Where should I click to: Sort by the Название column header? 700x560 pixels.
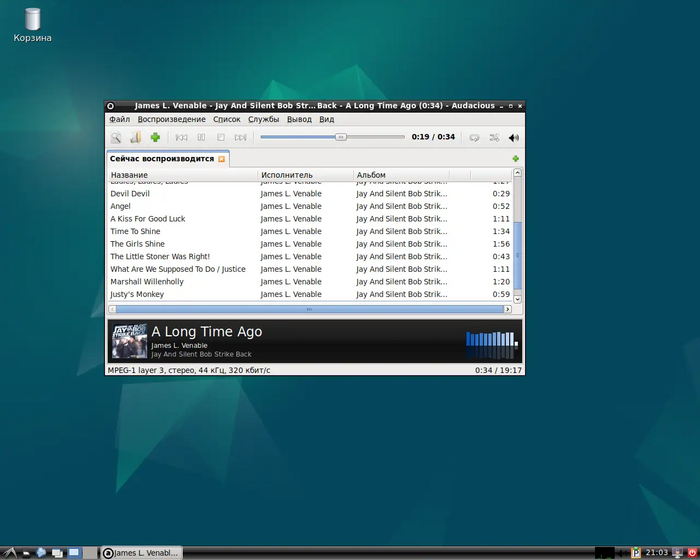(x=183, y=175)
